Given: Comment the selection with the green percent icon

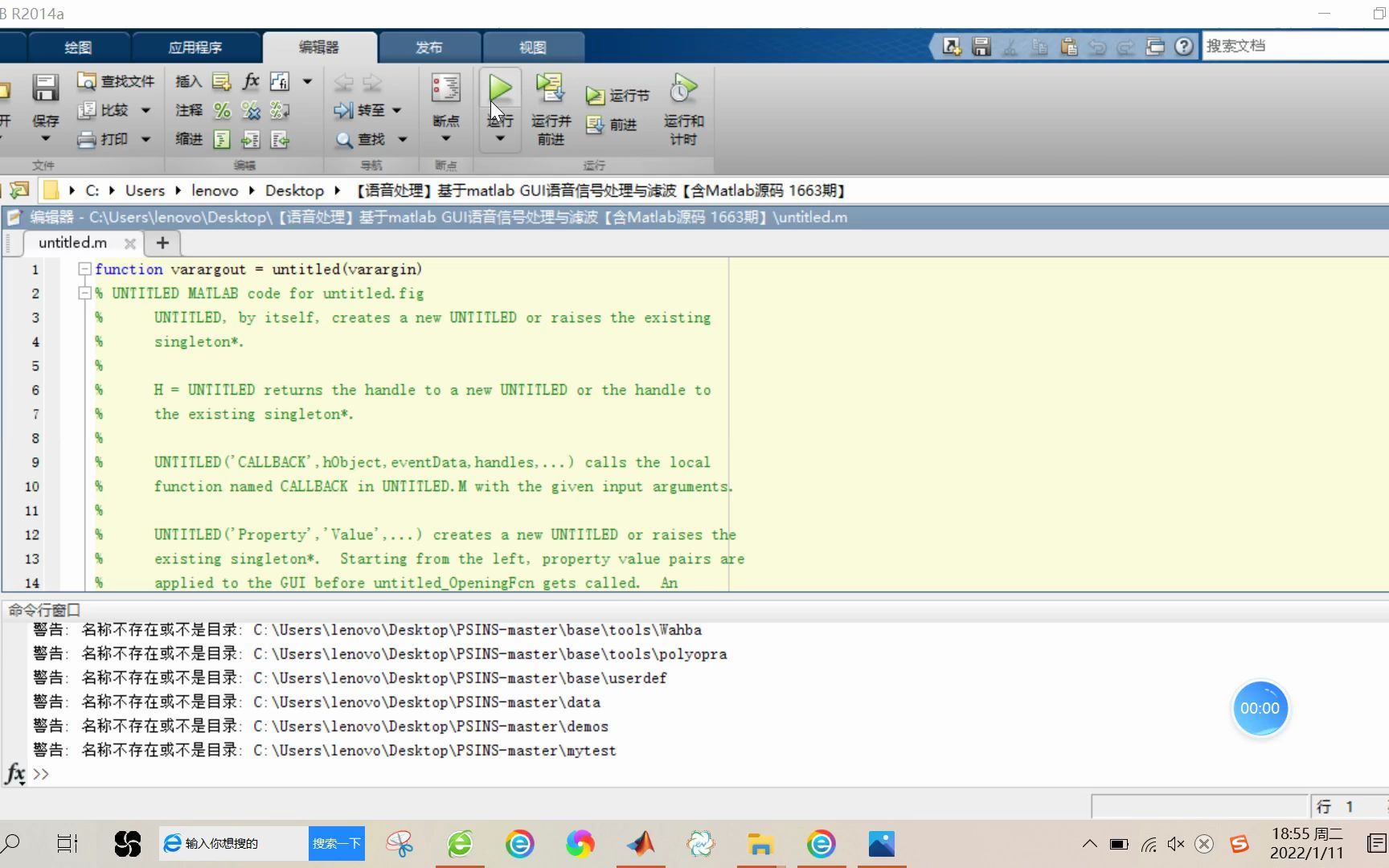Looking at the screenshot, I should click(x=222, y=110).
